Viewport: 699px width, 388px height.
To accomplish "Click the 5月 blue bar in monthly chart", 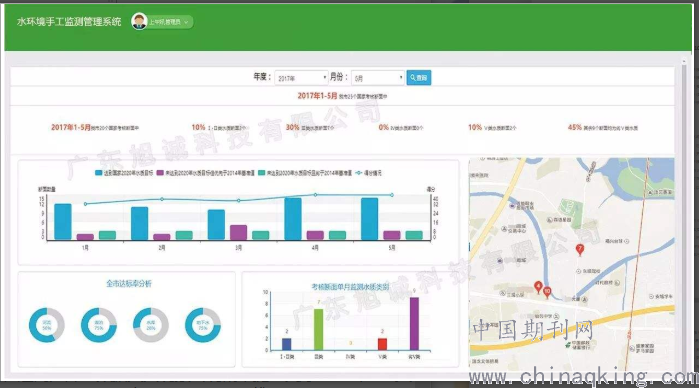I will [370, 219].
